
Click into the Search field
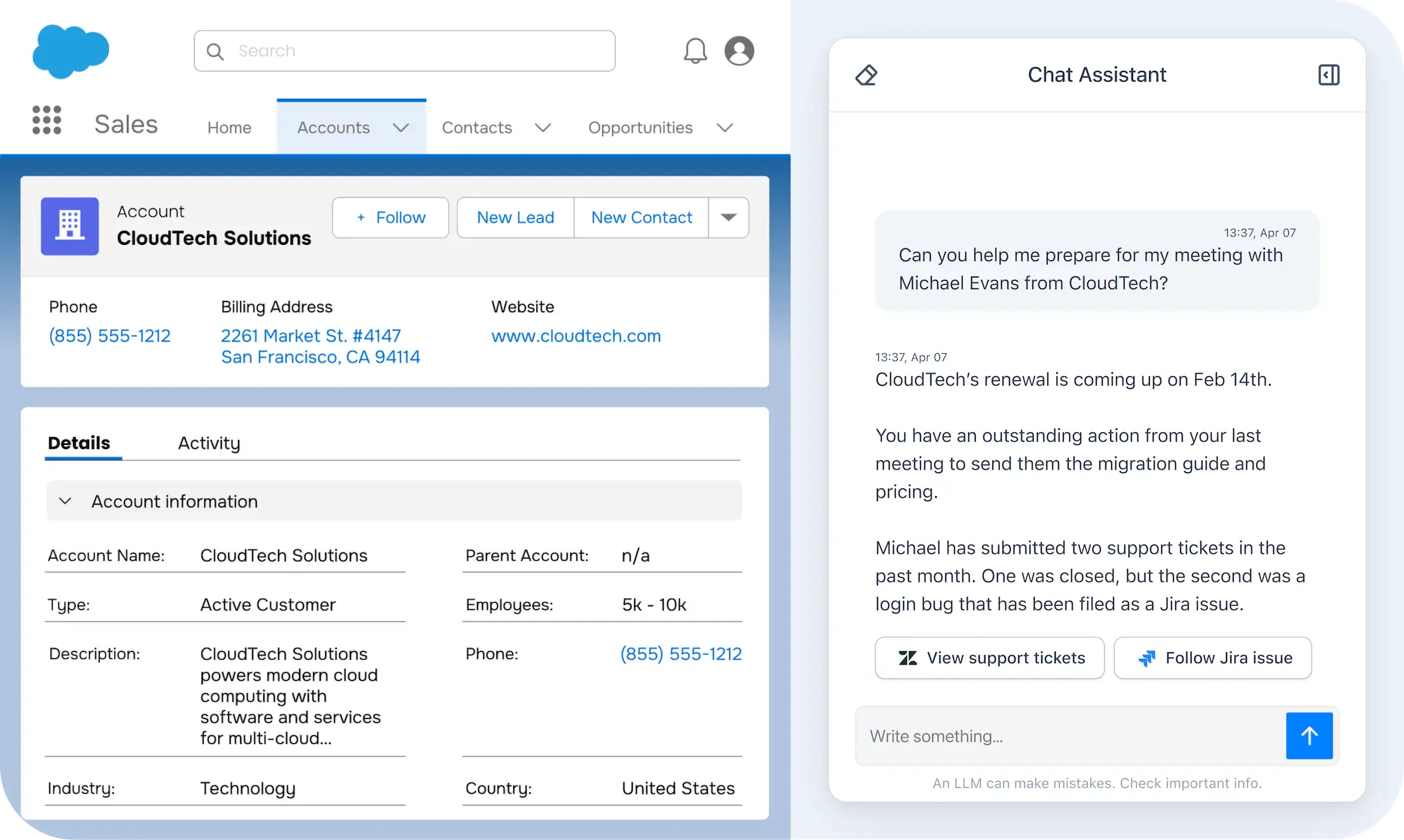(404, 51)
